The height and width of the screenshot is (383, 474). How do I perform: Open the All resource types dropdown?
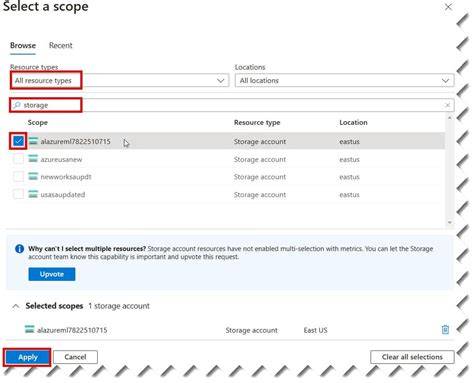pos(120,80)
